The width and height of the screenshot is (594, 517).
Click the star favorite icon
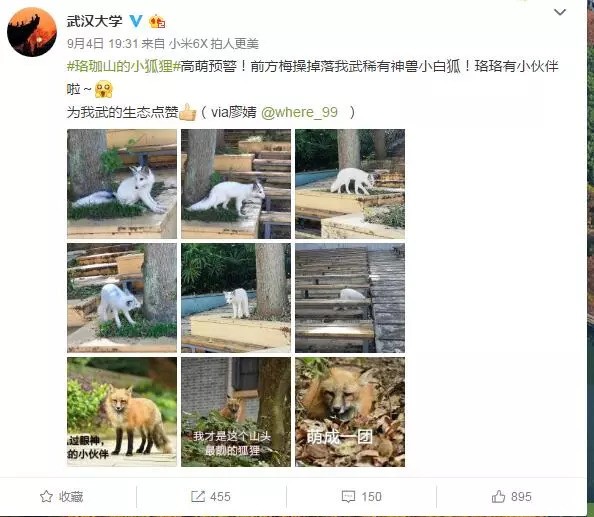point(46,497)
